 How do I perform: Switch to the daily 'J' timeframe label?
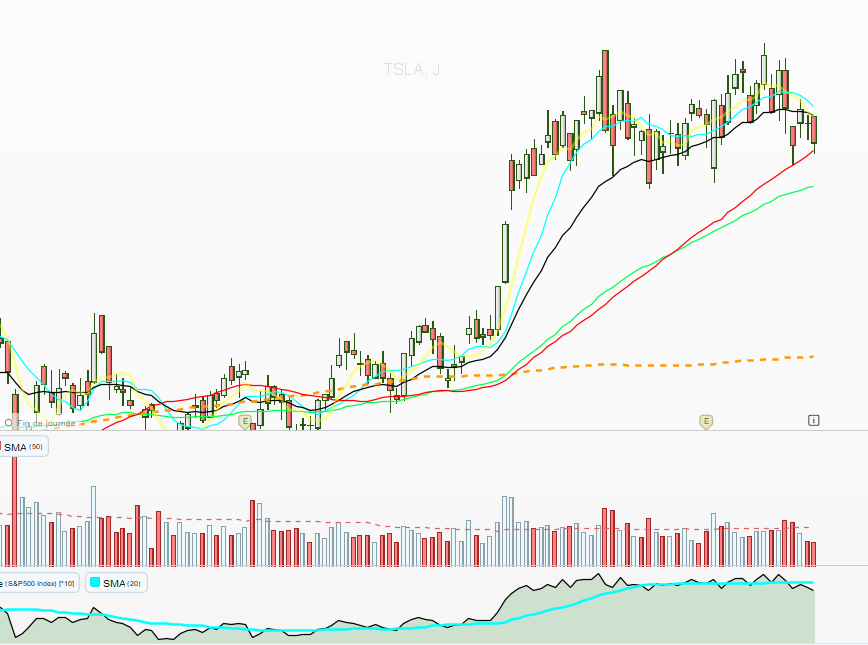click(x=434, y=71)
